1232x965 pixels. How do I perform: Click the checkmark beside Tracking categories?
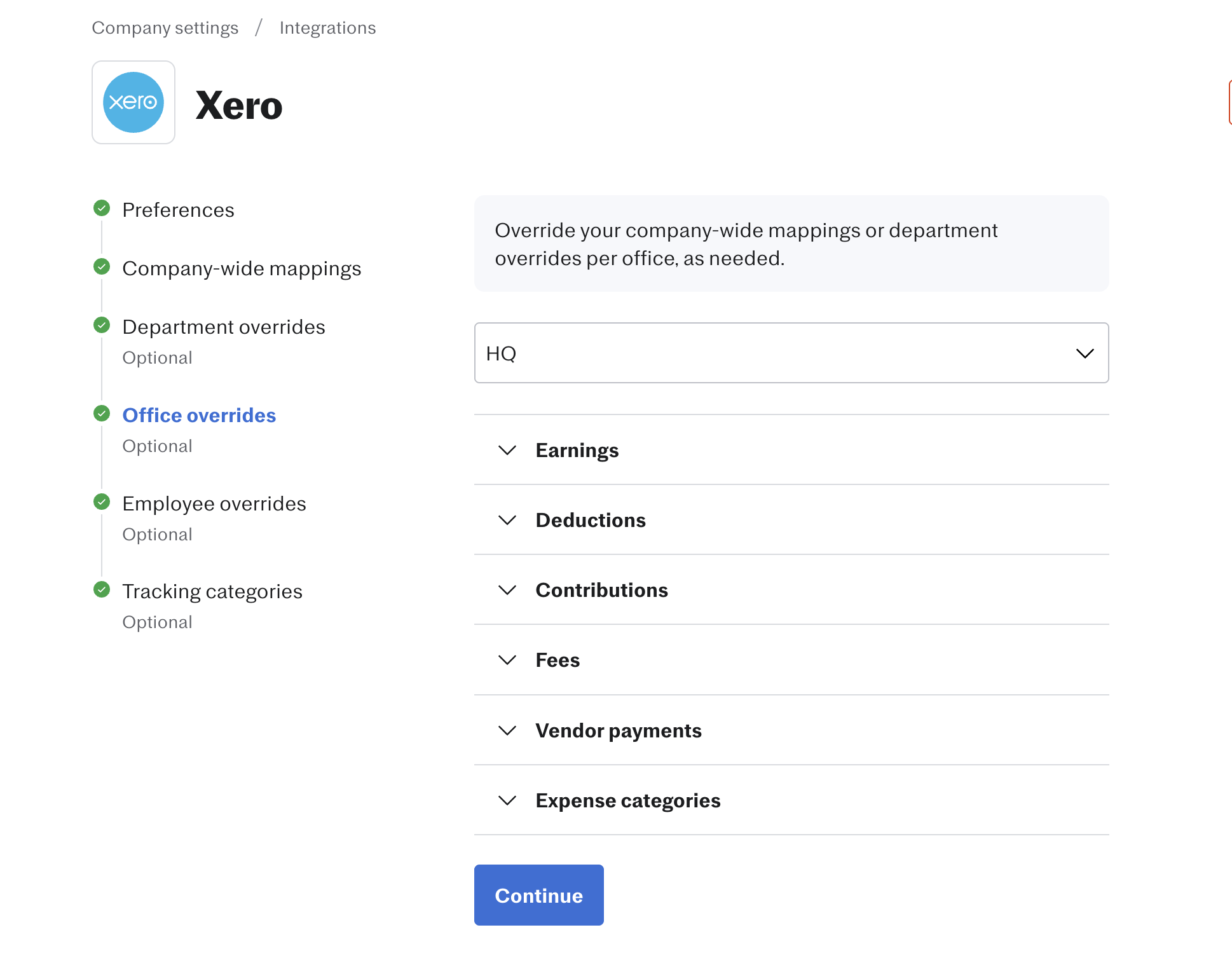(102, 589)
